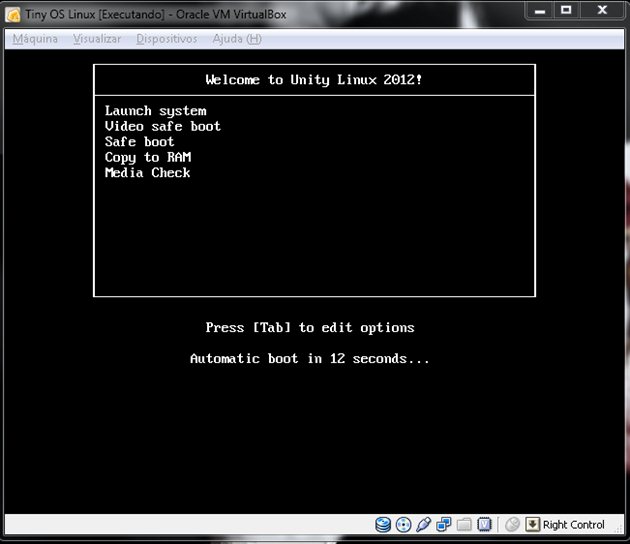Select the Launch system boot entry
The image size is (630, 544).
[x=155, y=111]
